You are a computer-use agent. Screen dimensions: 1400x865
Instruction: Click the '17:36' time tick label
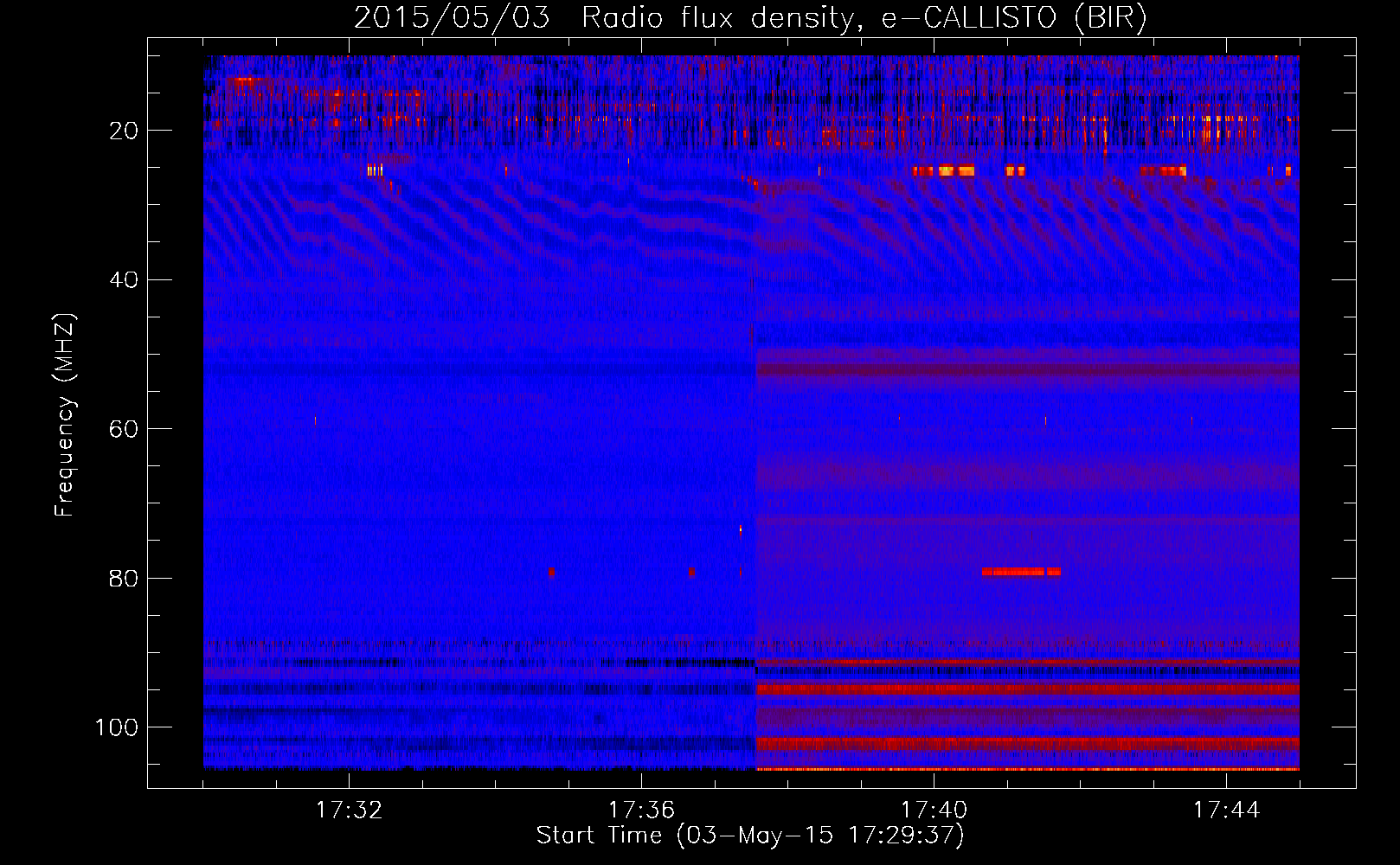click(x=641, y=811)
